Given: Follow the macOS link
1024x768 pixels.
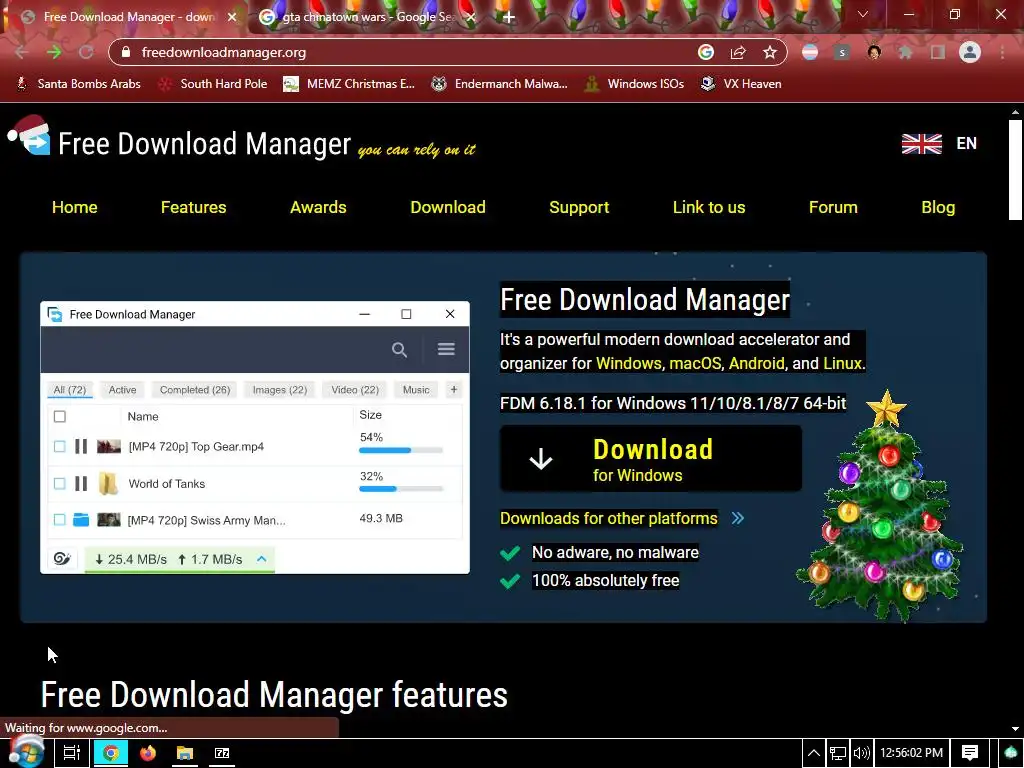Looking at the screenshot, I should click(x=695, y=363).
